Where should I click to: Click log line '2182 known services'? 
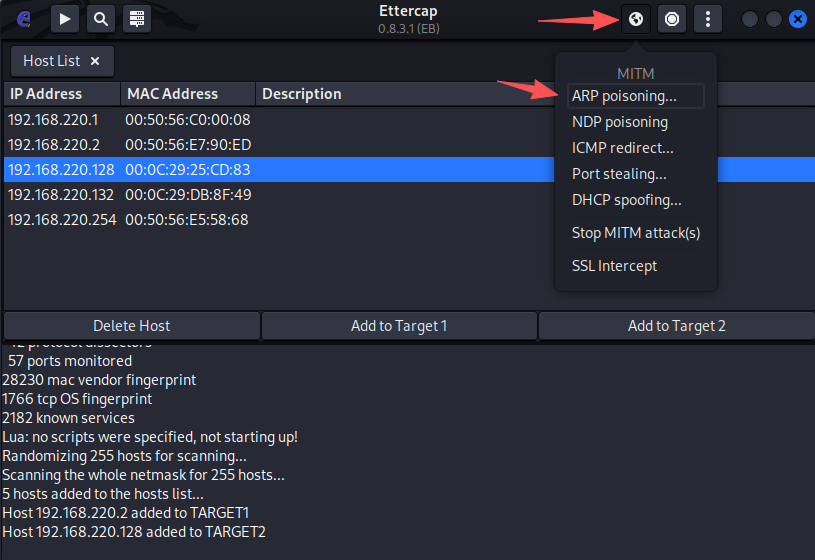(x=68, y=418)
